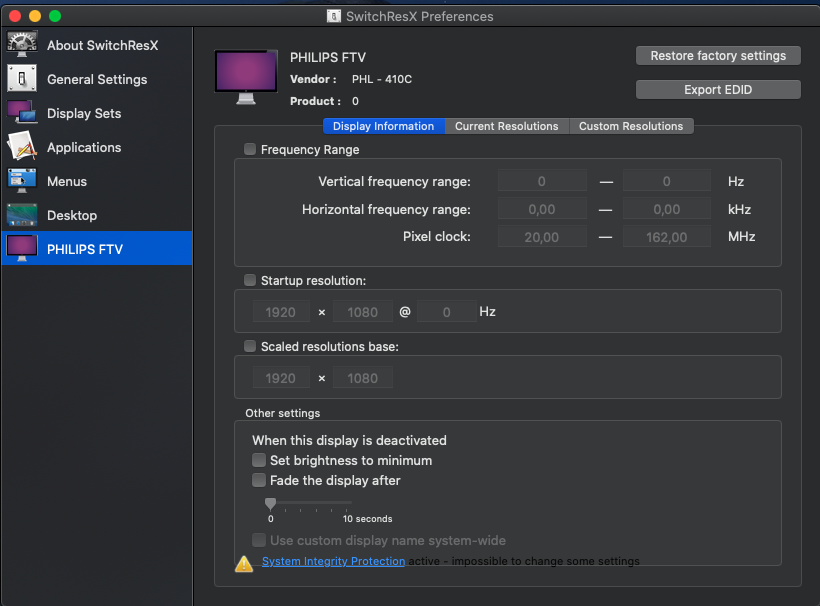Image resolution: width=820 pixels, height=606 pixels.
Task: Click vertical frequency minimum field
Action: click(542, 181)
